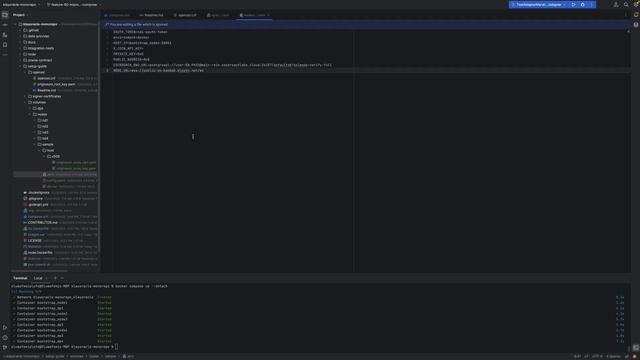This screenshot has height=360, width=640.
Task: Select integration-tests folder in project tree
Action: point(40,48)
